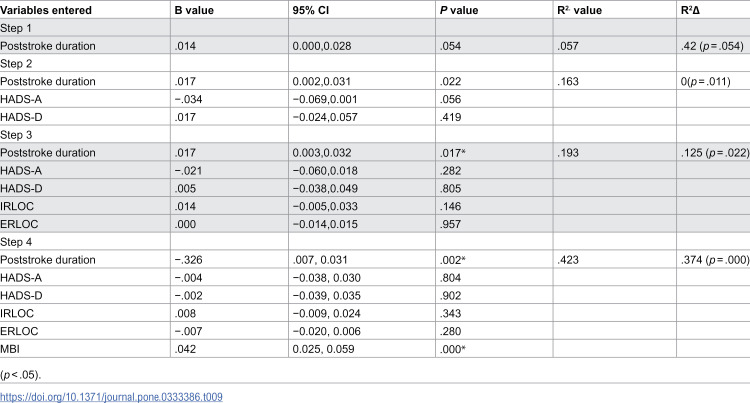Select the '.374 (p=.000)' cell
750x403 pixels.
tap(715, 260)
